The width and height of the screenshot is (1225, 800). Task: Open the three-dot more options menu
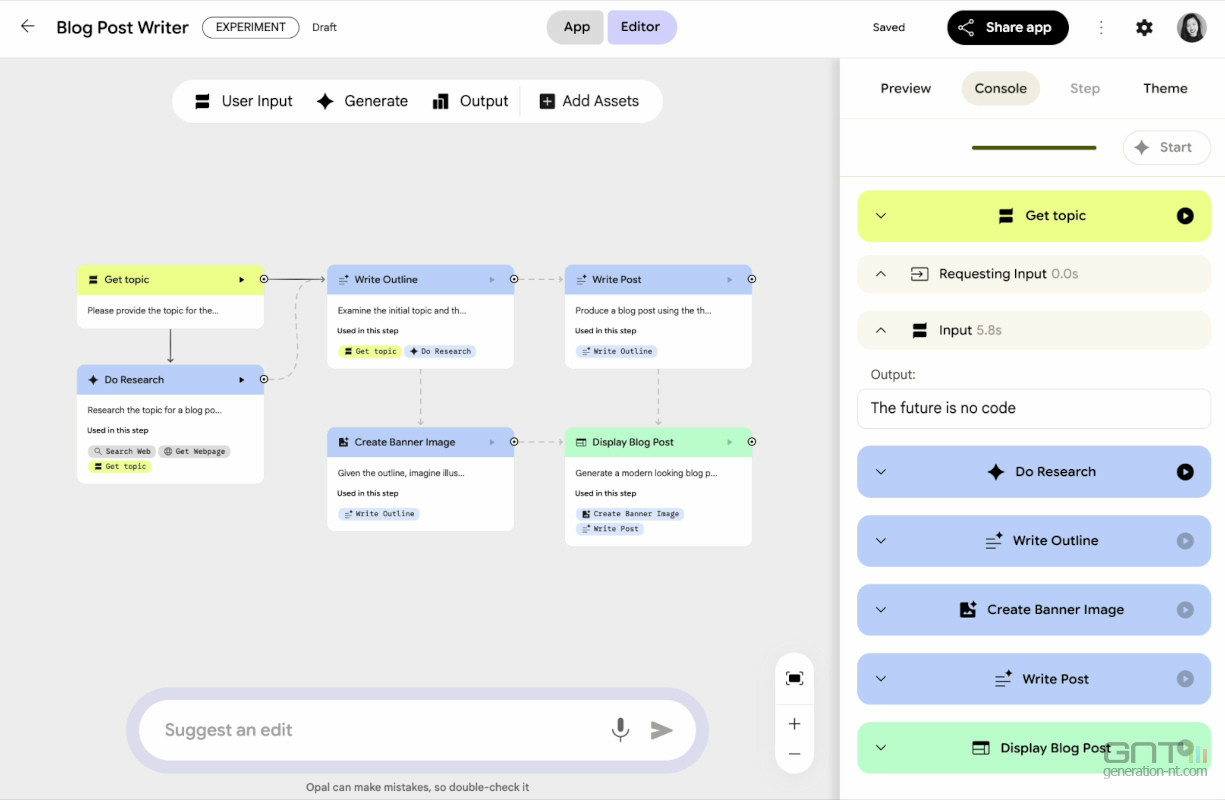pyautogui.click(x=1101, y=28)
